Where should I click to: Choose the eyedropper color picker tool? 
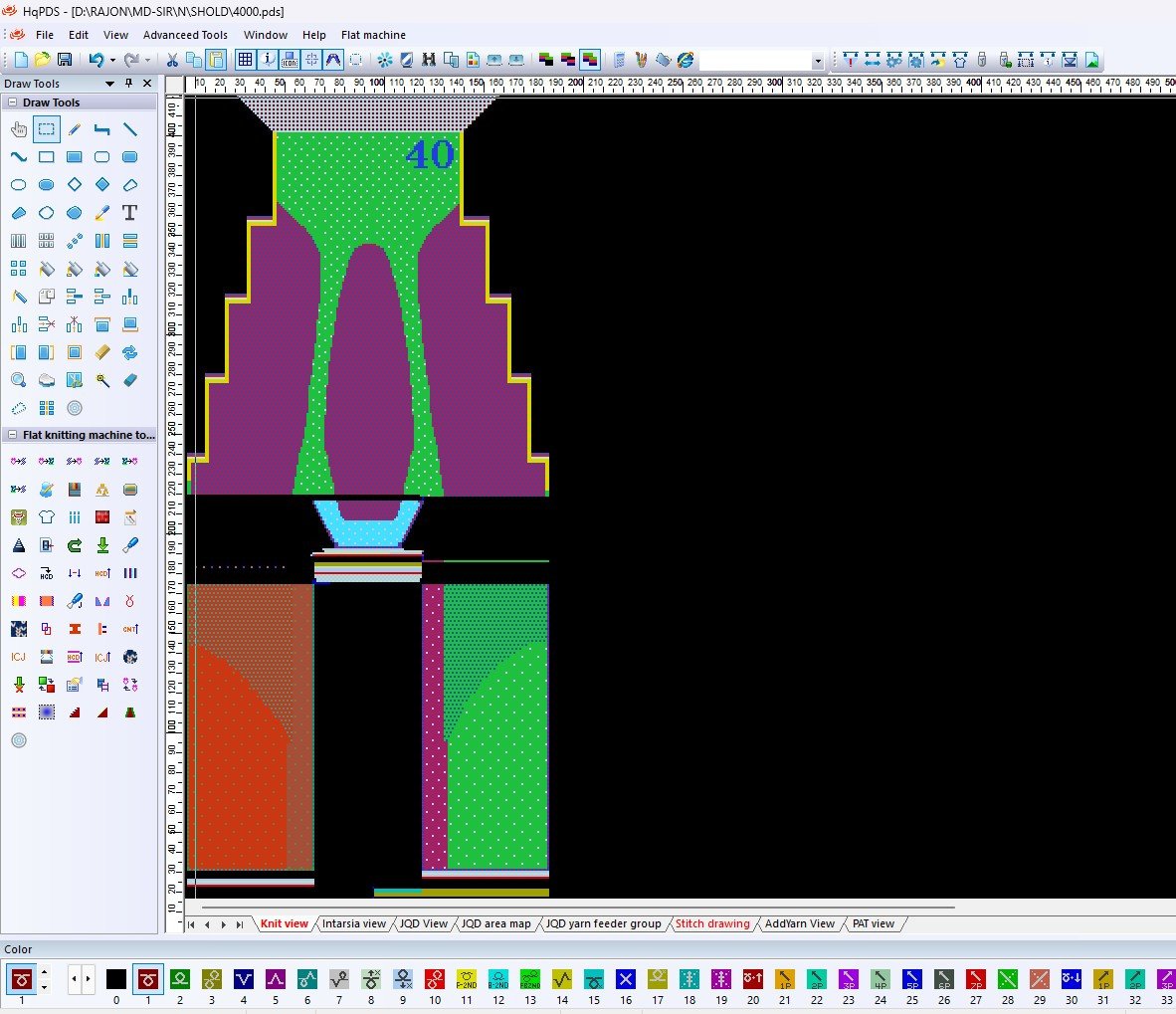pos(101,213)
